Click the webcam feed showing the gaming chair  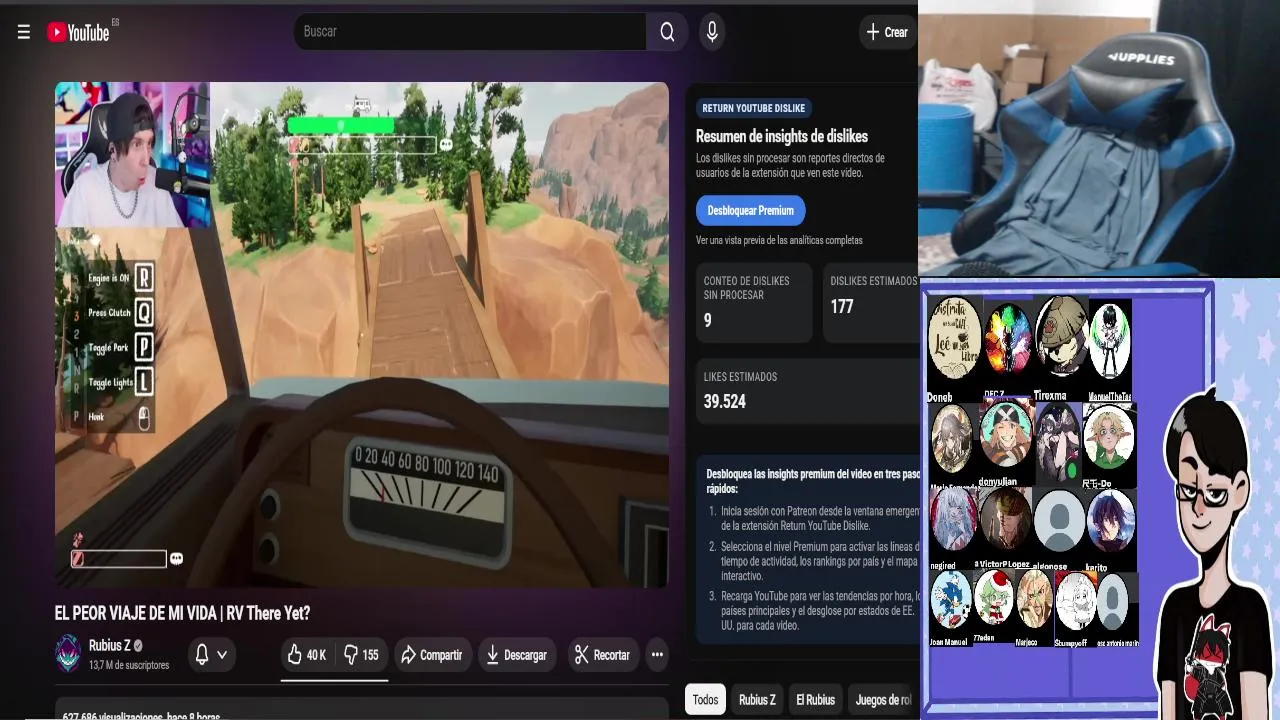coord(1099,138)
